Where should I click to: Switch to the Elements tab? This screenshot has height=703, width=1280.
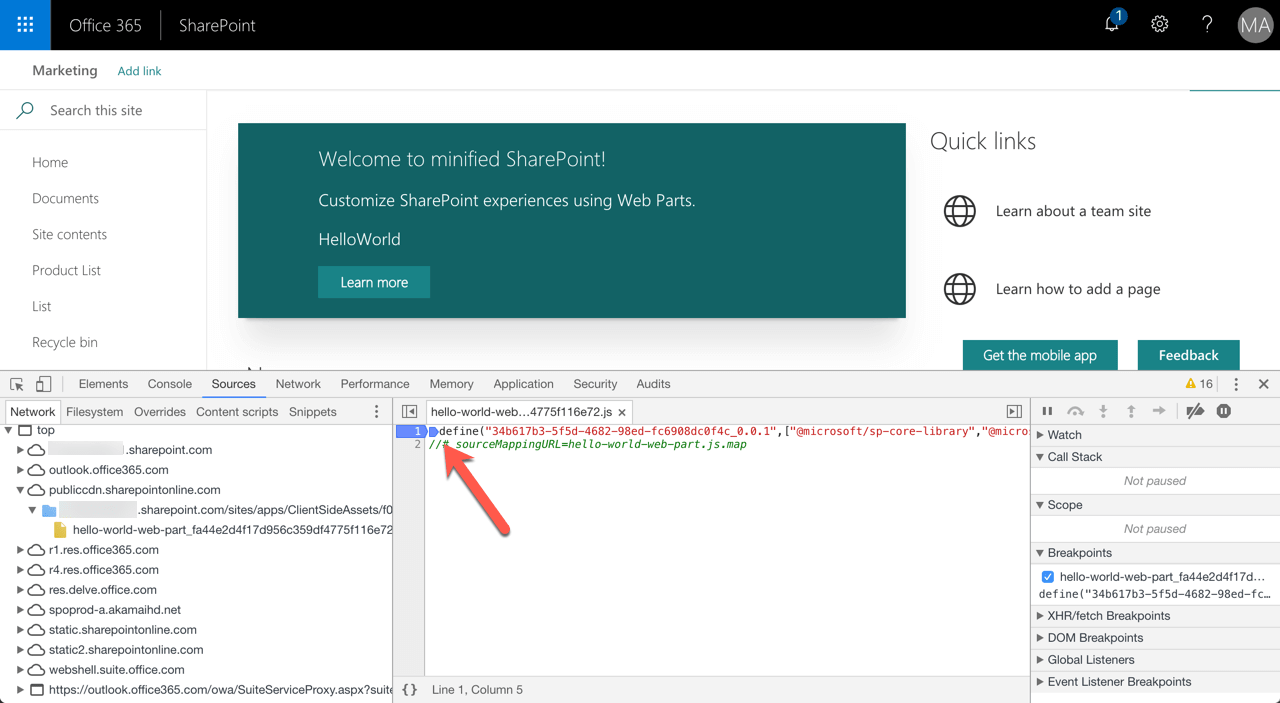point(103,384)
